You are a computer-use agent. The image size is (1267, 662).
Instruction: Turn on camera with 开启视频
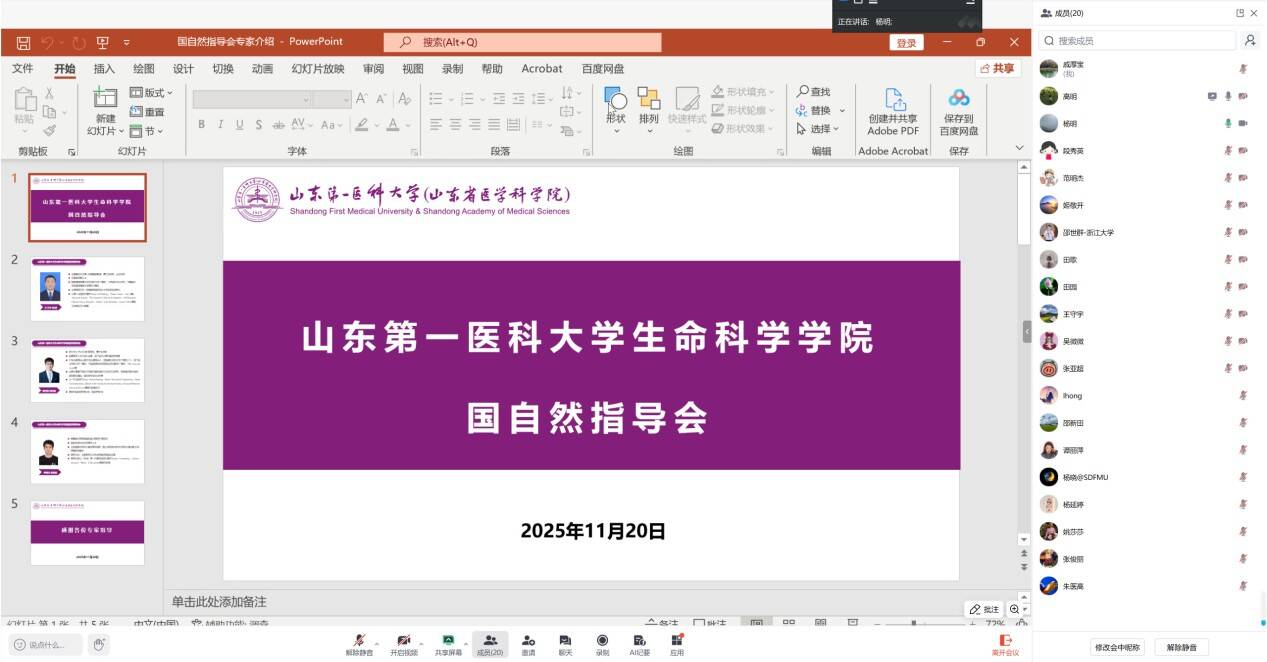pyautogui.click(x=402, y=640)
